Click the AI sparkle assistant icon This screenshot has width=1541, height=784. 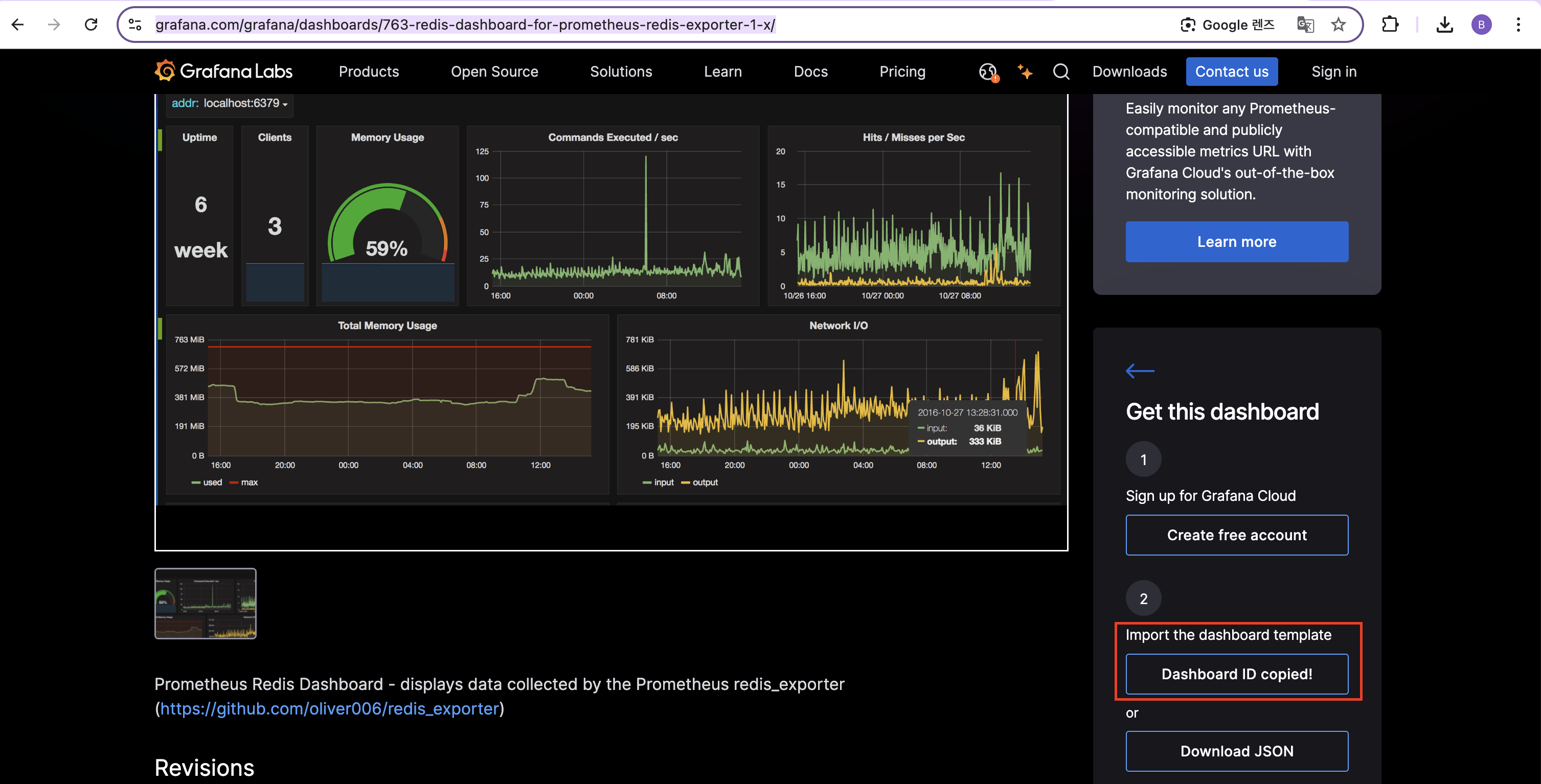1025,72
